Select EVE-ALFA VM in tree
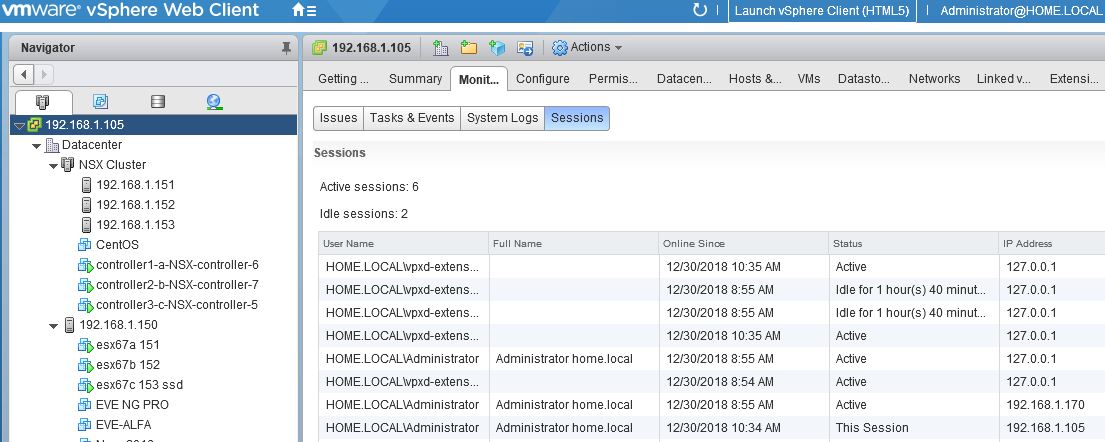This screenshot has height=442, width=1105. (x=123, y=425)
